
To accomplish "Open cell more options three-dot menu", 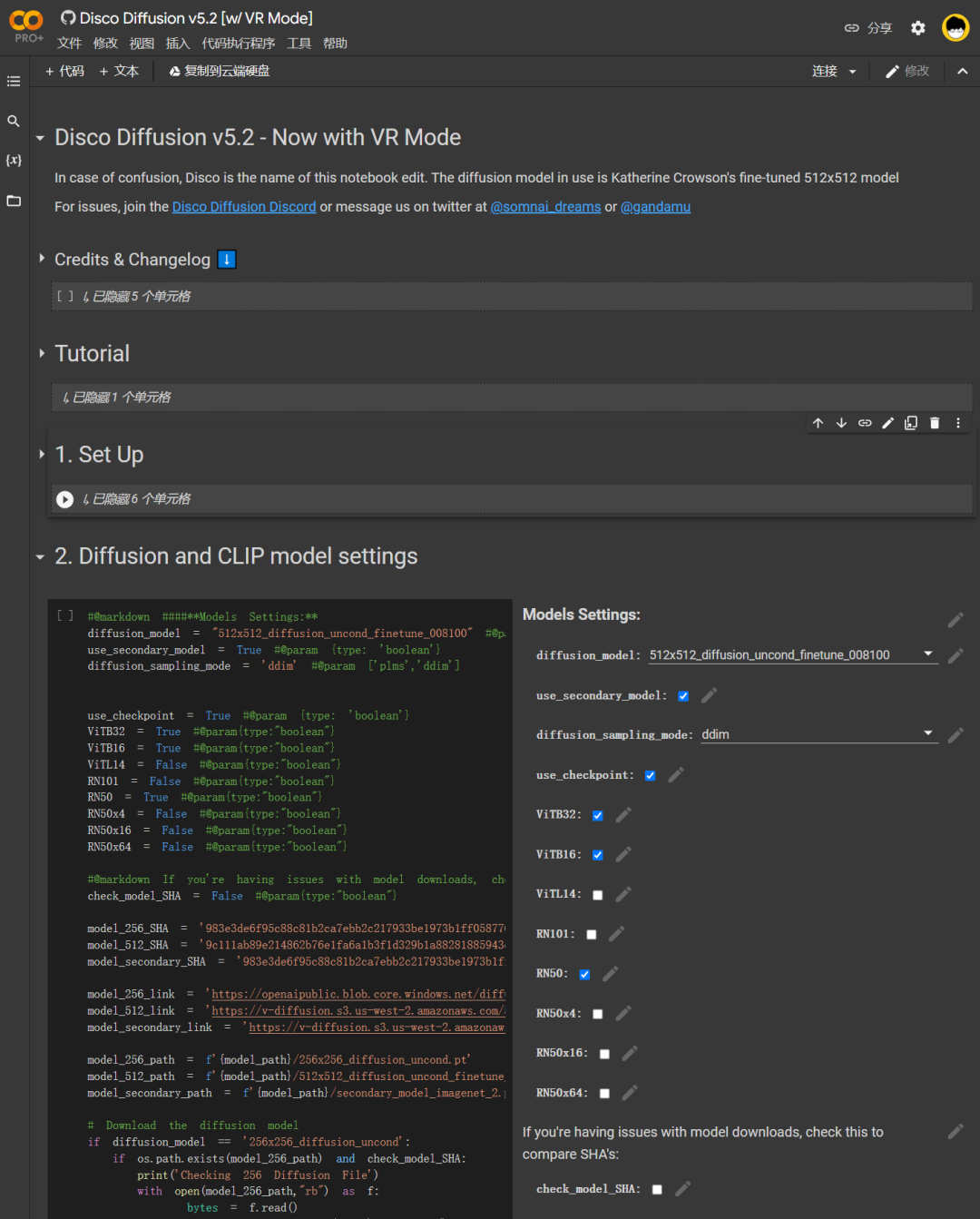I will tap(958, 423).
